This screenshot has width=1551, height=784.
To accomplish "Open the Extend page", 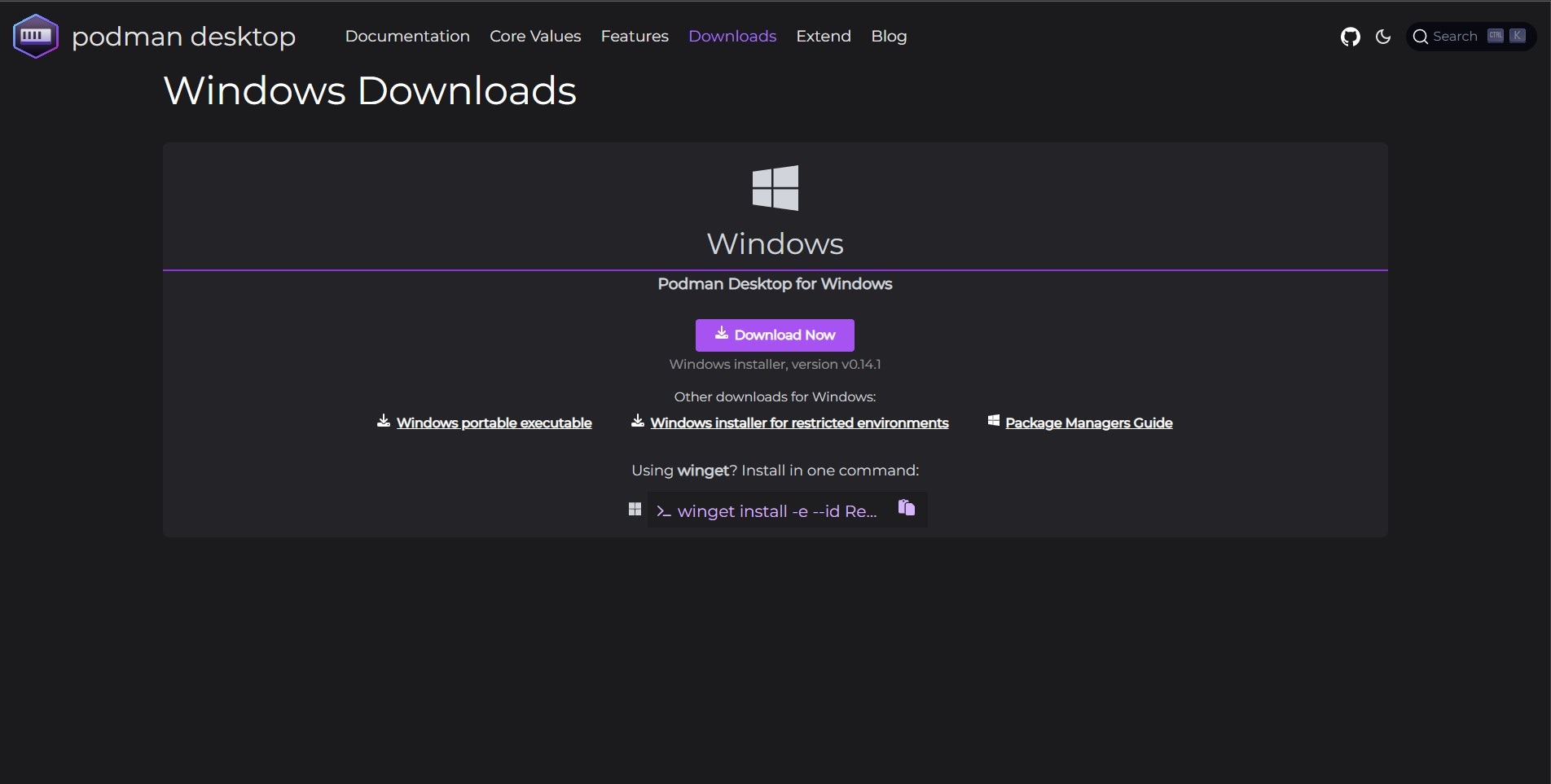I will click(823, 36).
